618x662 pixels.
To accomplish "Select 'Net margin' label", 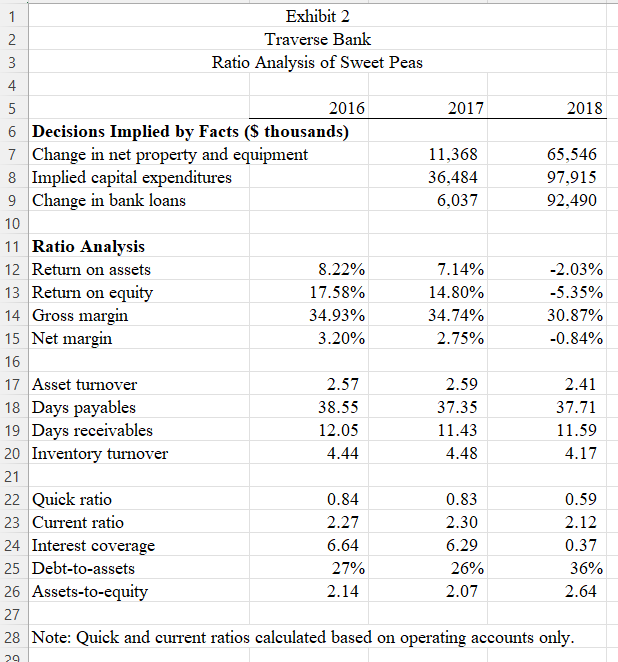I will click(x=72, y=339).
